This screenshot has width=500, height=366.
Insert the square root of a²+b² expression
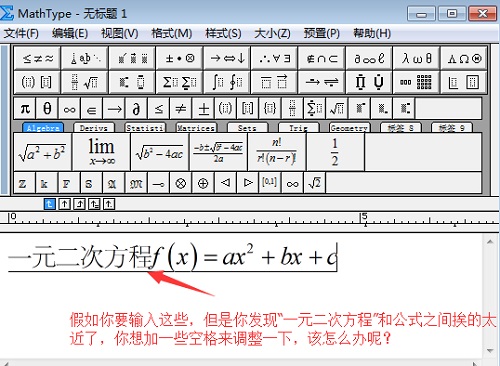(43, 152)
